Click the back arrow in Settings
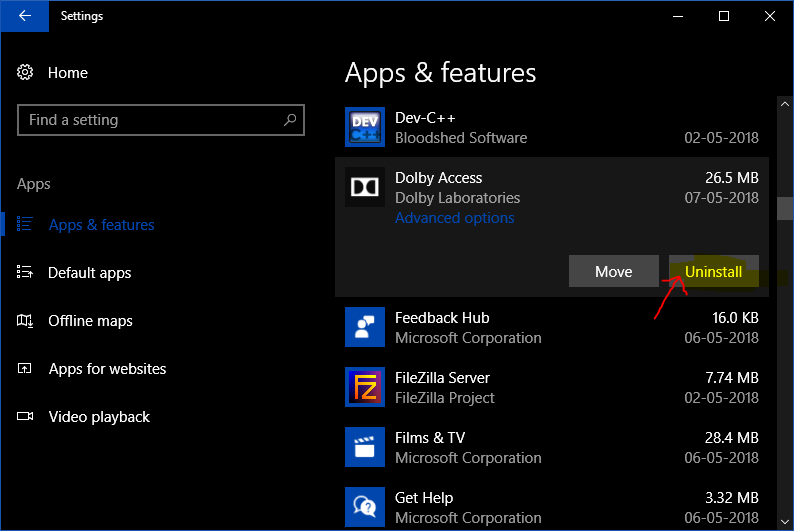The width and height of the screenshot is (794, 531). coord(24,16)
